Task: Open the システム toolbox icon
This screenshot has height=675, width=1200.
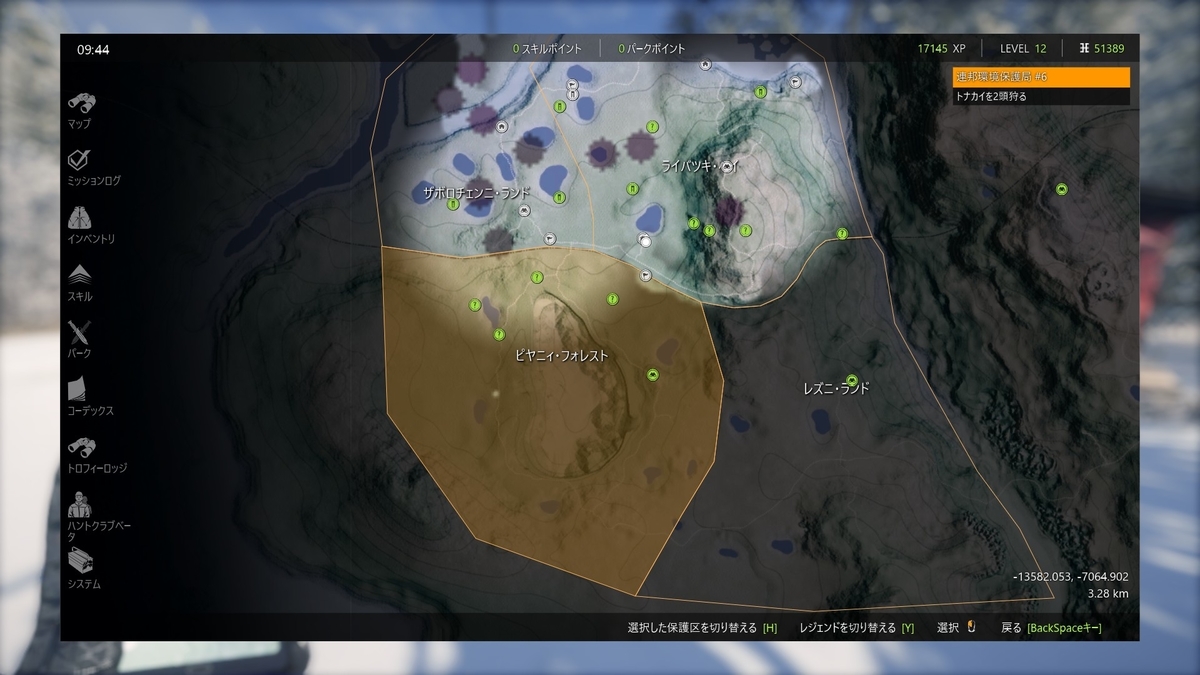Action: click(x=81, y=562)
